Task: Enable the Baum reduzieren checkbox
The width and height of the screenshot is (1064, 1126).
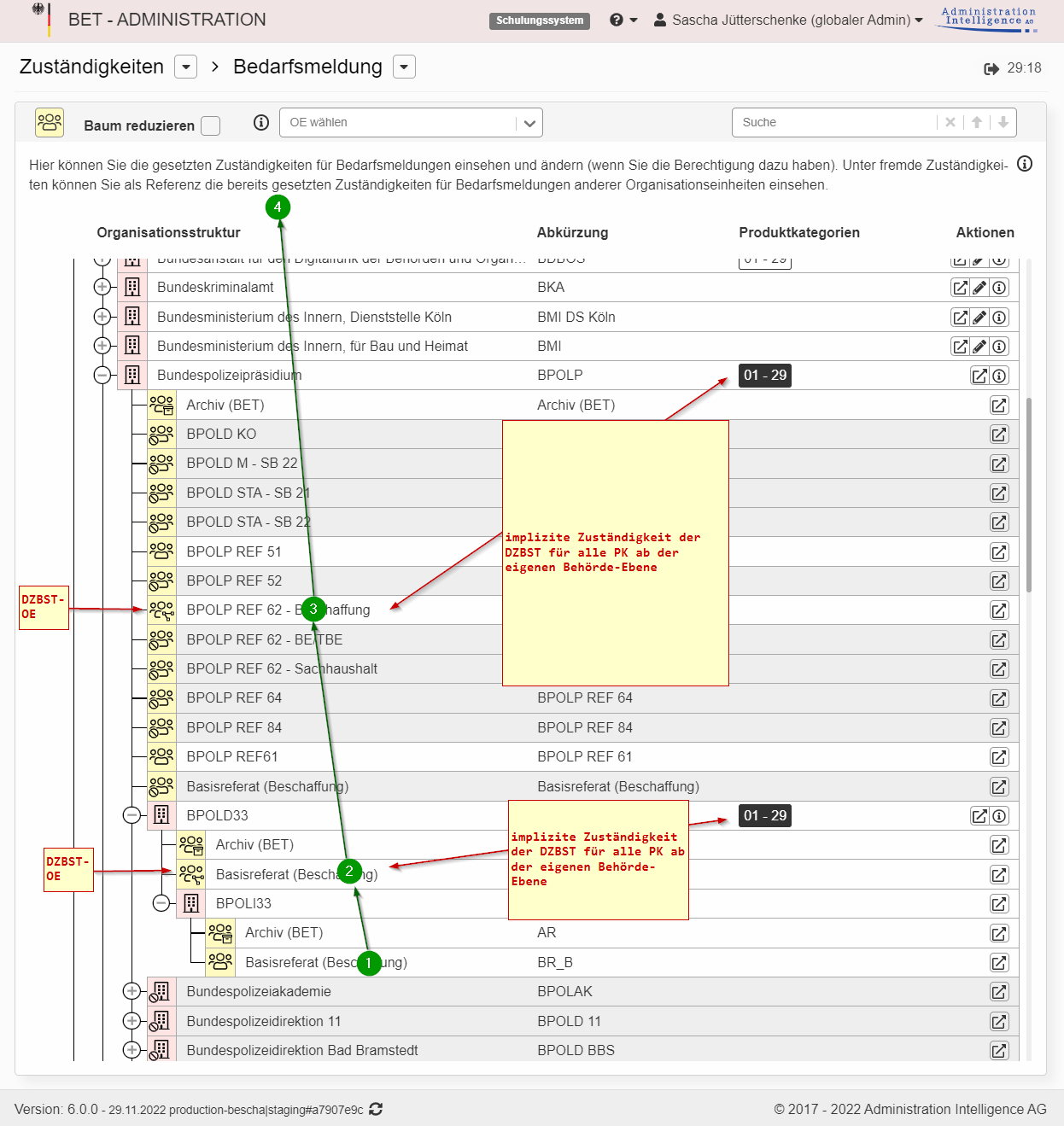Action: coord(211,125)
